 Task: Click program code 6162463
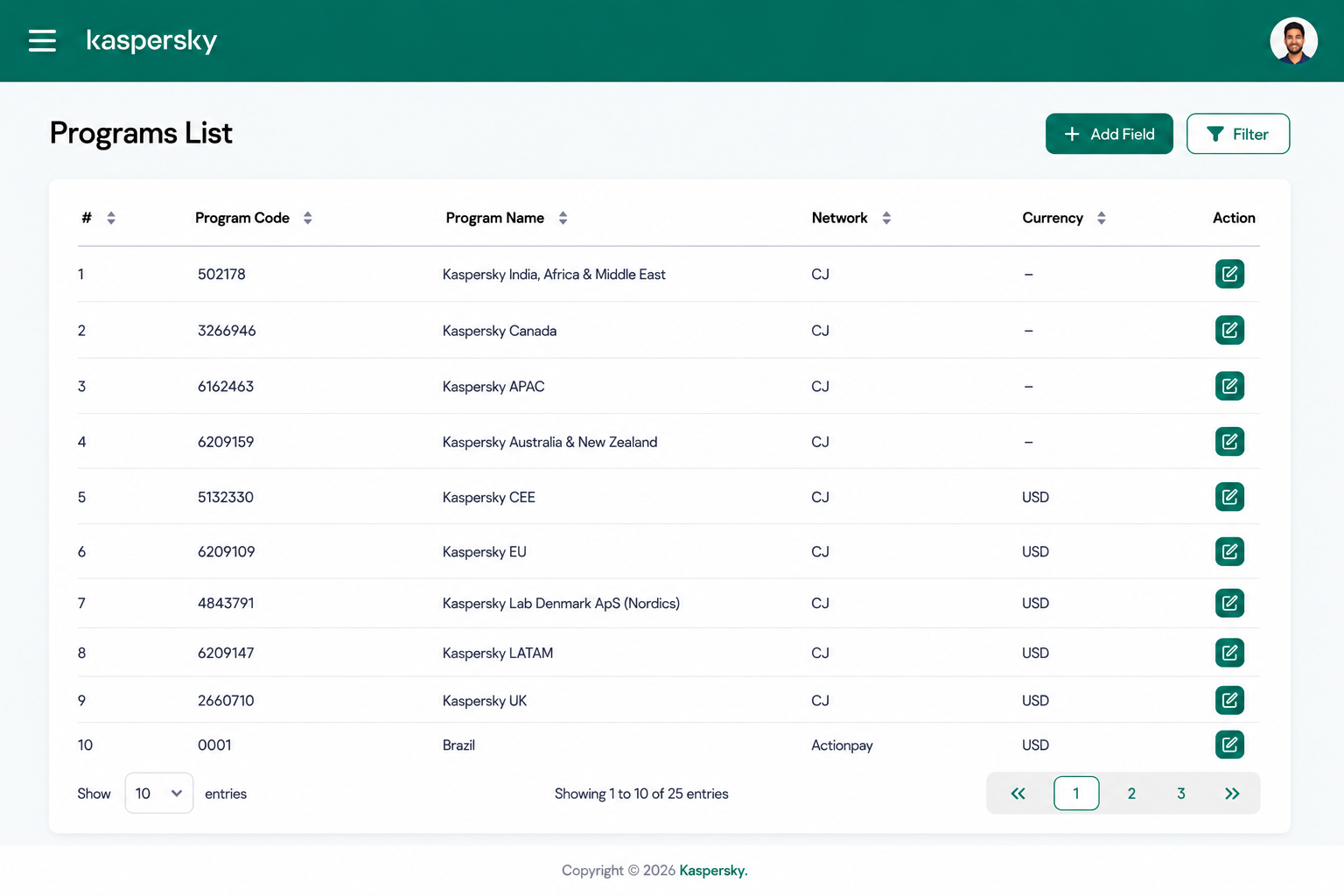coord(226,386)
